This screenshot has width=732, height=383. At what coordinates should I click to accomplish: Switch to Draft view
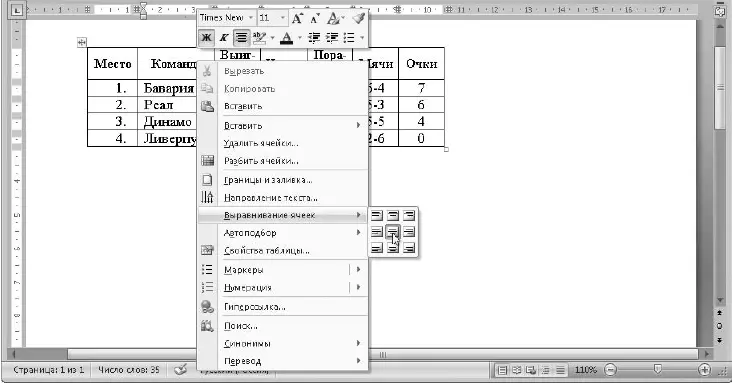560,370
